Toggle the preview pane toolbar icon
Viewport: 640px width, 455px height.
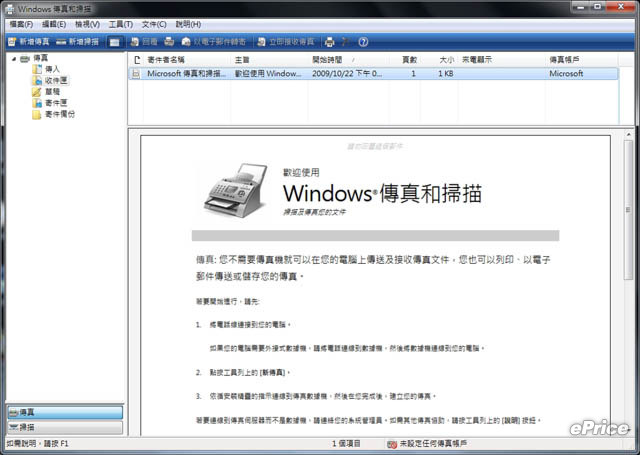coord(114,42)
